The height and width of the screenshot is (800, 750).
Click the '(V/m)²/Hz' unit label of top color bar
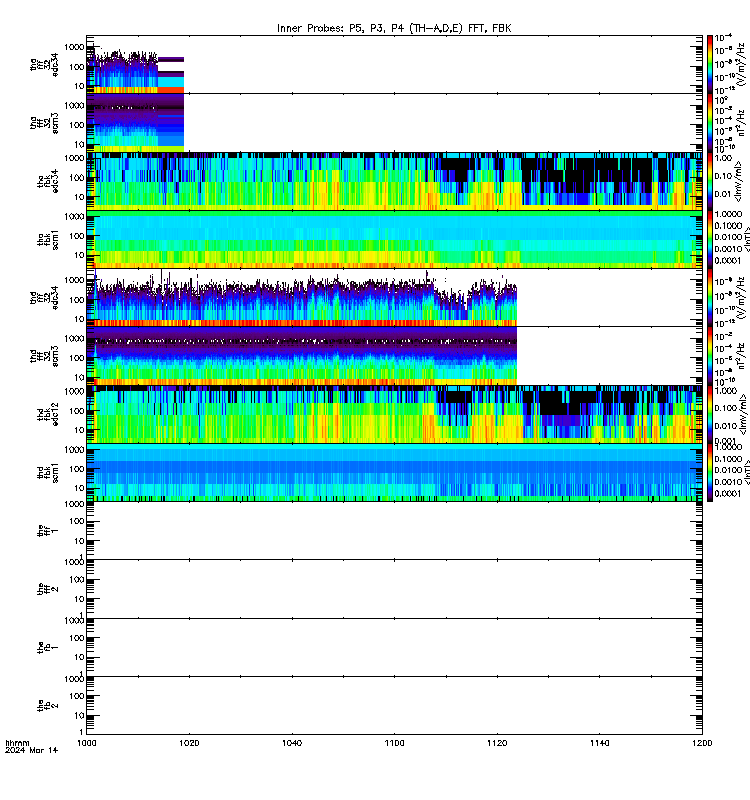click(741, 64)
